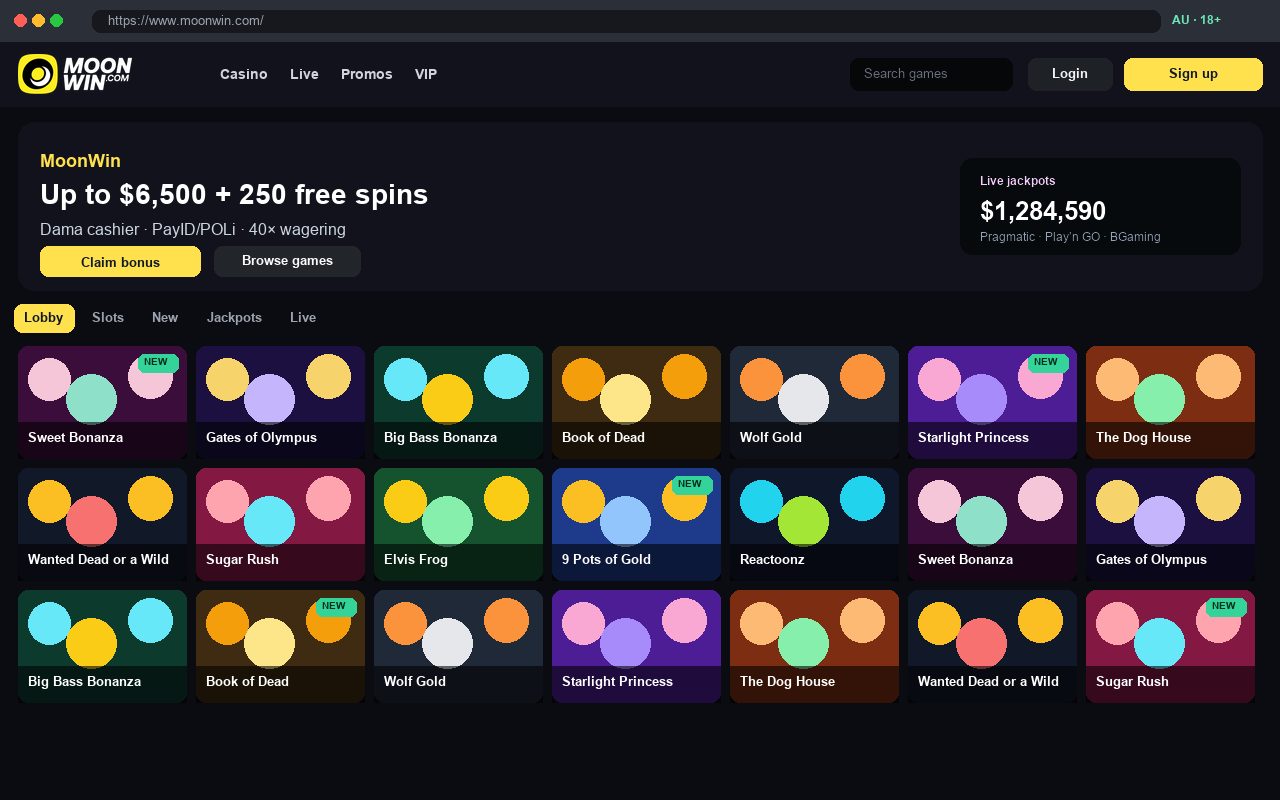Launch the Sugar Rush card marked NEW
This screenshot has height=800, width=1280.
pyautogui.click(x=1170, y=647)
